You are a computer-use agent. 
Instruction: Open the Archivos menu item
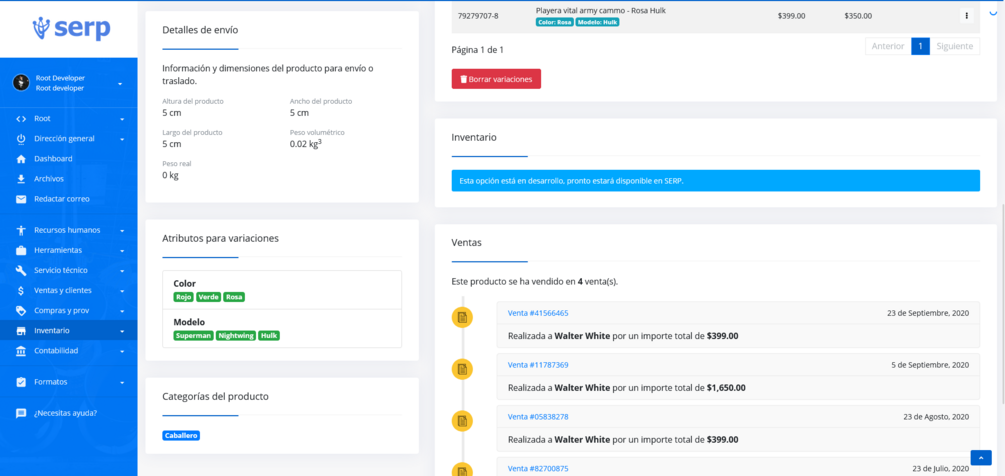pos(69,179)
